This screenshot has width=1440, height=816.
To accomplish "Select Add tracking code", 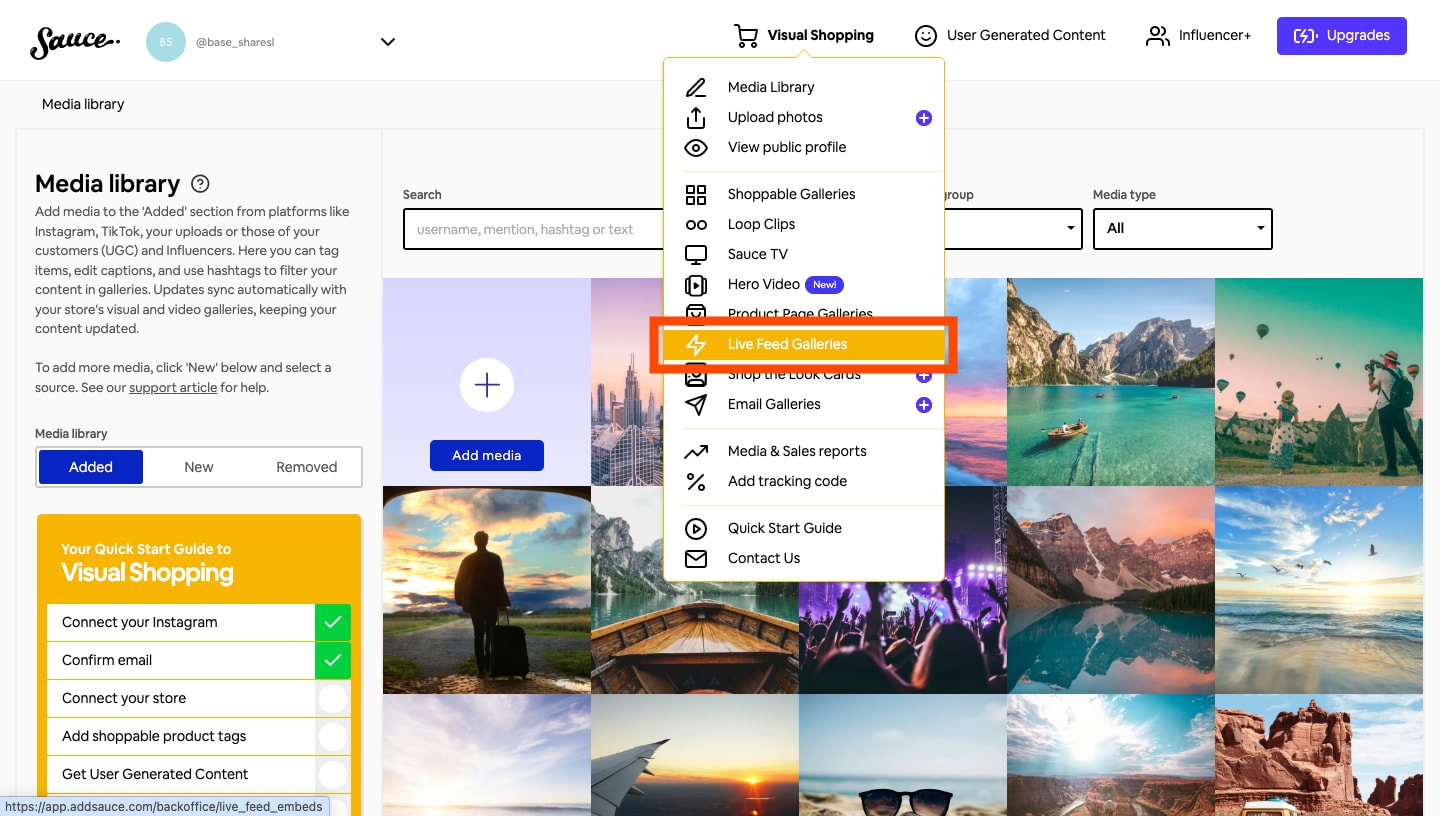I will [x=787, y=481].
